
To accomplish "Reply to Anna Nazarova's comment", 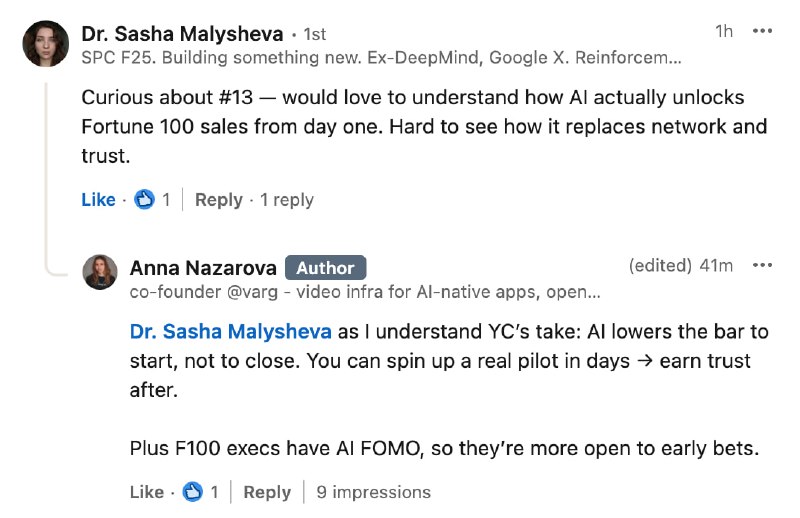I will click(267, 492).
